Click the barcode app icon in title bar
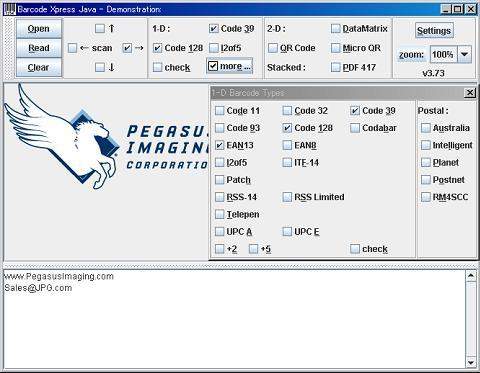The image size is (480, 373). [x=10, y=9]
